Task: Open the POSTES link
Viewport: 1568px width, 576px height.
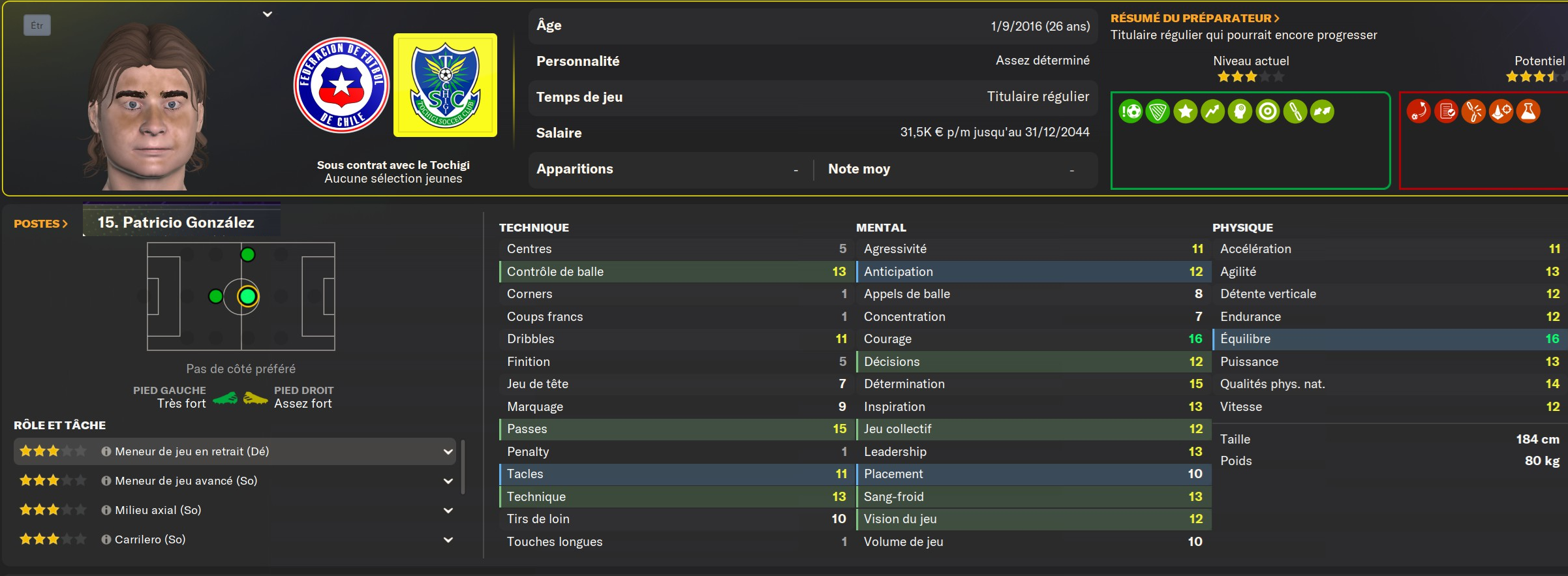Action: (40, 224)
